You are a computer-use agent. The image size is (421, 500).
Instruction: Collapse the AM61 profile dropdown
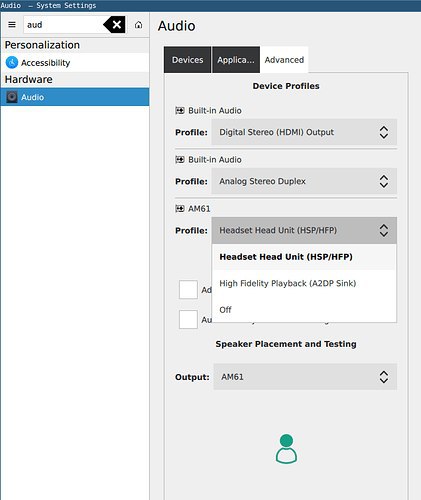point(304,230)
